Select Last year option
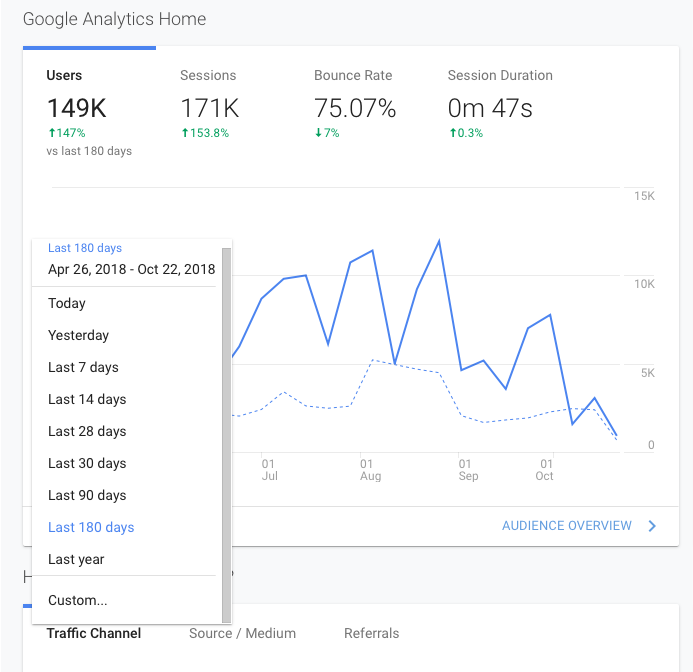The width and height of the screenshot is (693, 672). (124, 559)
